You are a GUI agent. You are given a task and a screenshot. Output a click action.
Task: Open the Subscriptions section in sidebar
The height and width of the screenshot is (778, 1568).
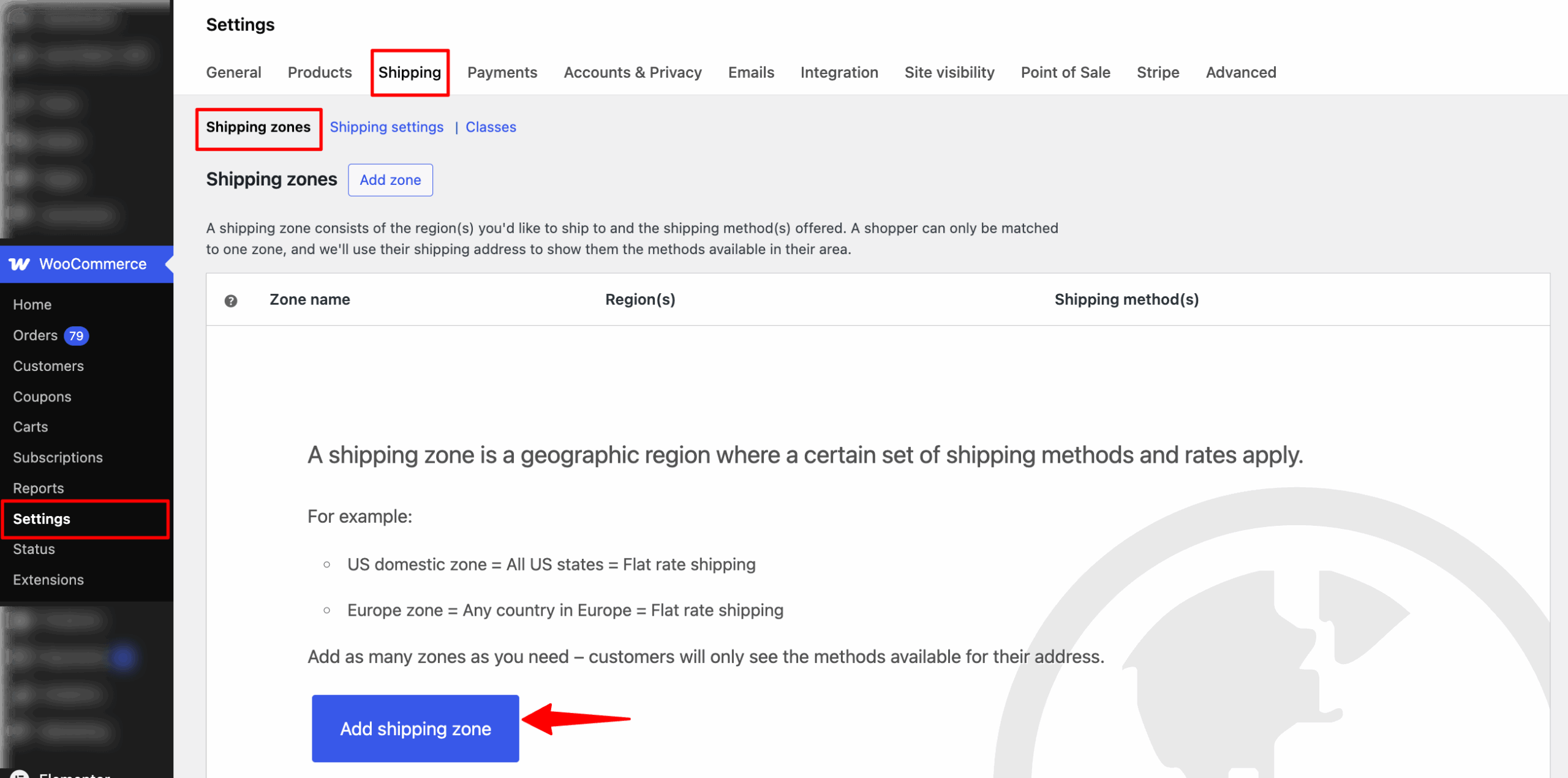(58, 457)
